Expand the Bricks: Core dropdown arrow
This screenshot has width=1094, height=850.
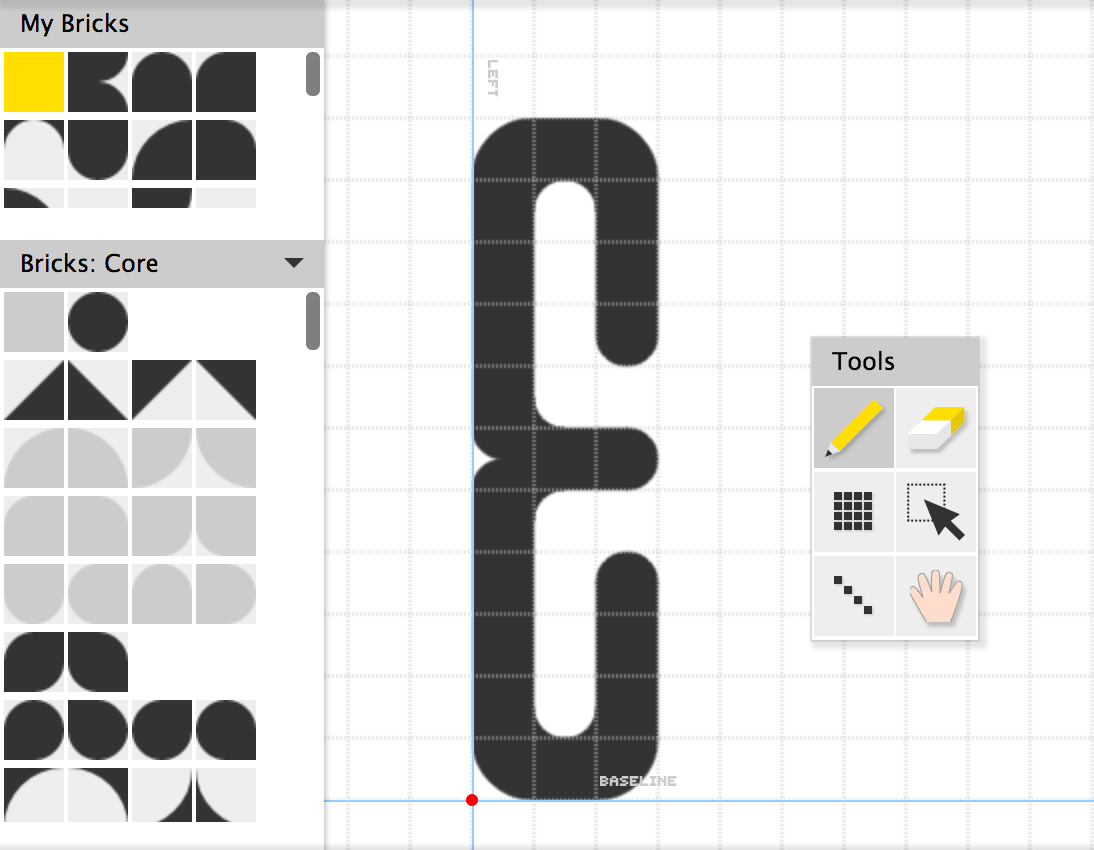click(x=294, y=263)
